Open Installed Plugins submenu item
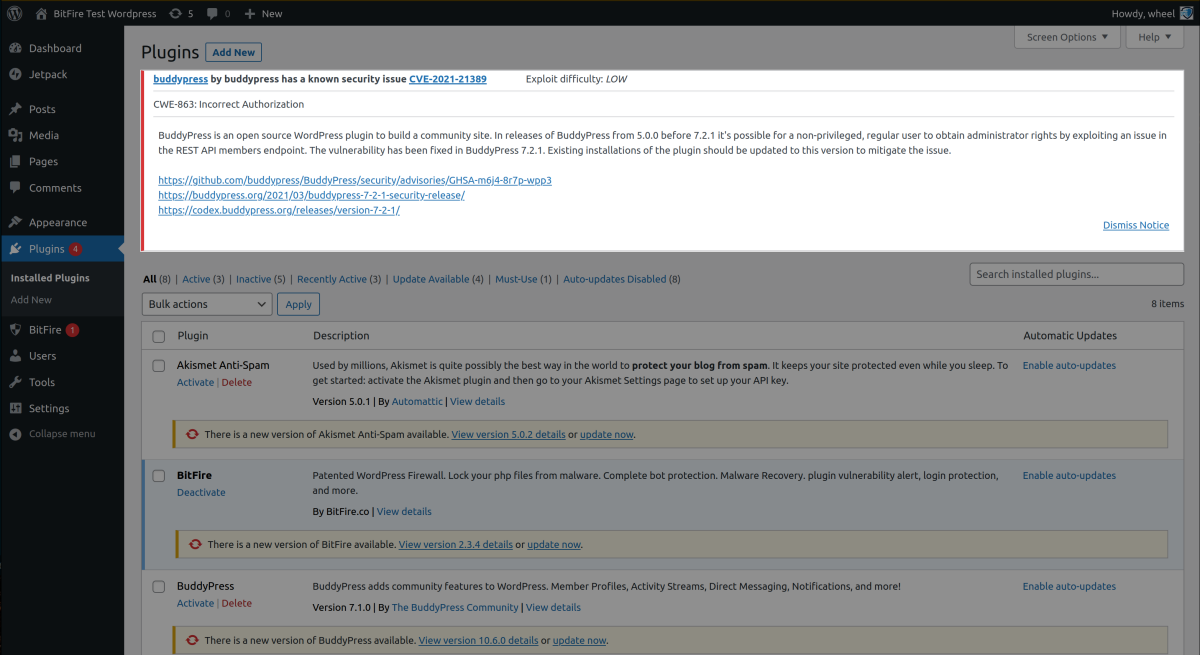The height and width of the screenshot is (655, 1200). [50, 278]
